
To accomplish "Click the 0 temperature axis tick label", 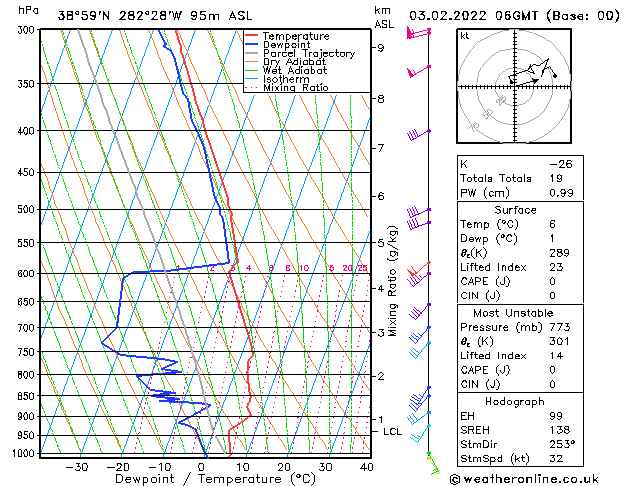I will tap(201, 467).
